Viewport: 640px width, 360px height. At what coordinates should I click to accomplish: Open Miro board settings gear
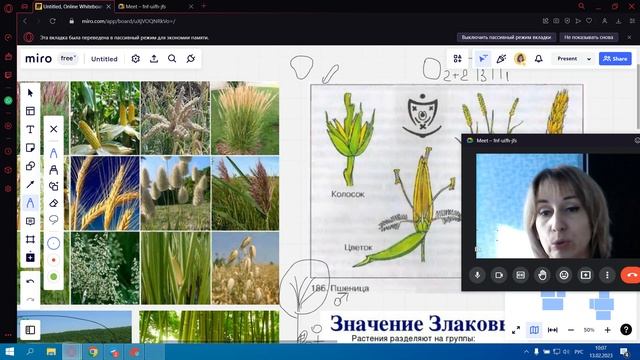pyautogui.click(x=136, y=59)
